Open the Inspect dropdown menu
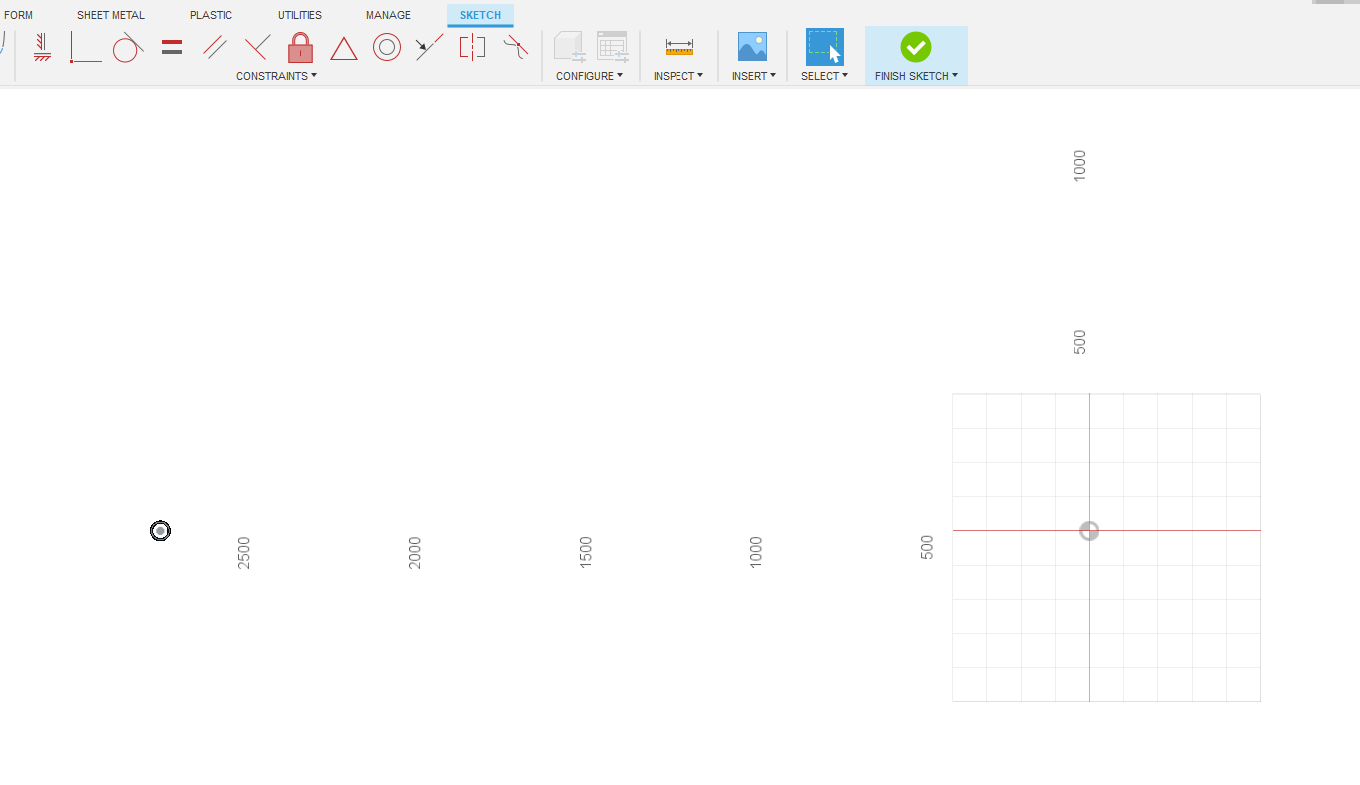 (x=678, y=76)
